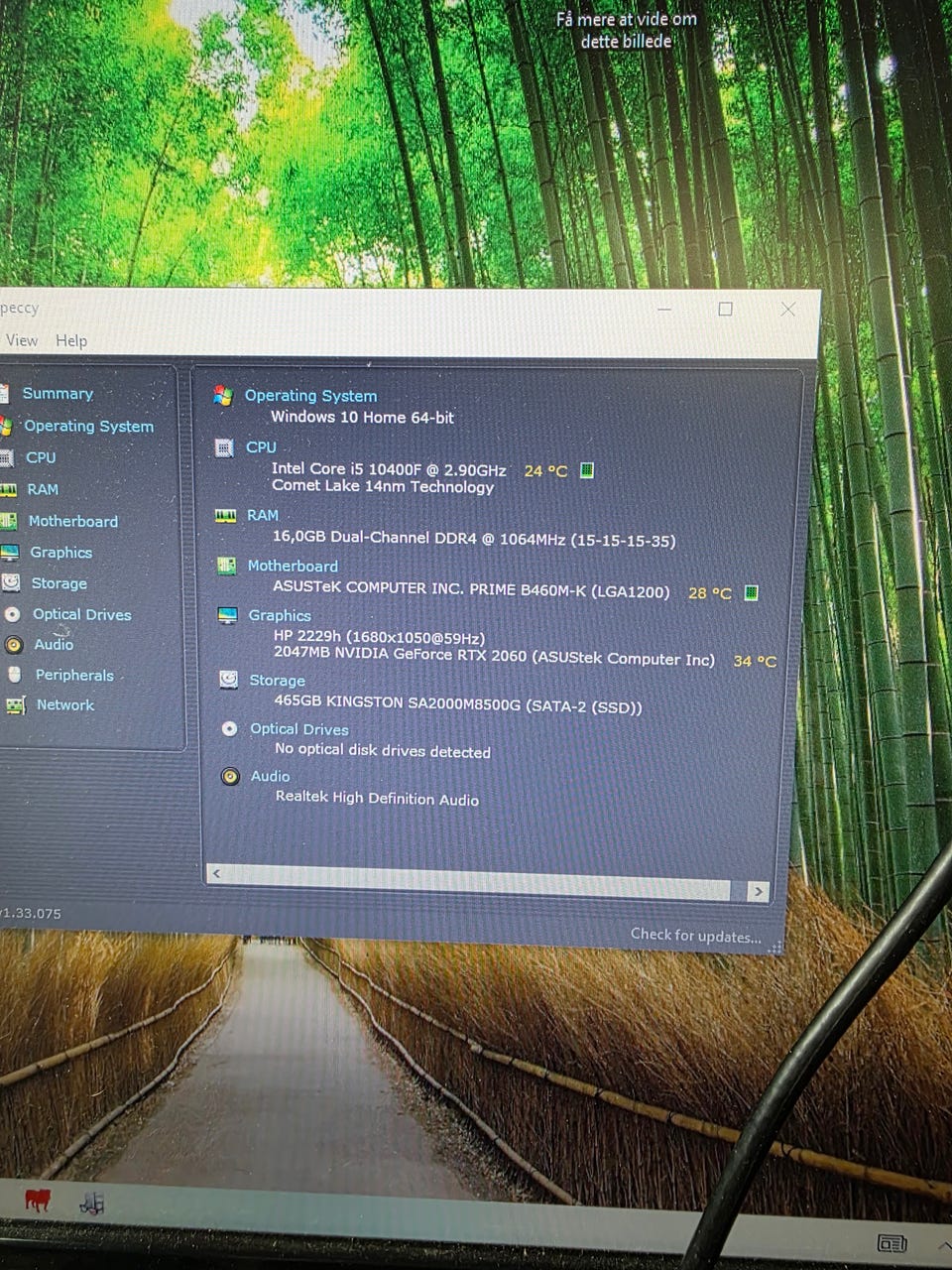The image size is (952, 1270).
Task: Click the Storage disk icon in summary panel
Action: [x=229, y=680]
